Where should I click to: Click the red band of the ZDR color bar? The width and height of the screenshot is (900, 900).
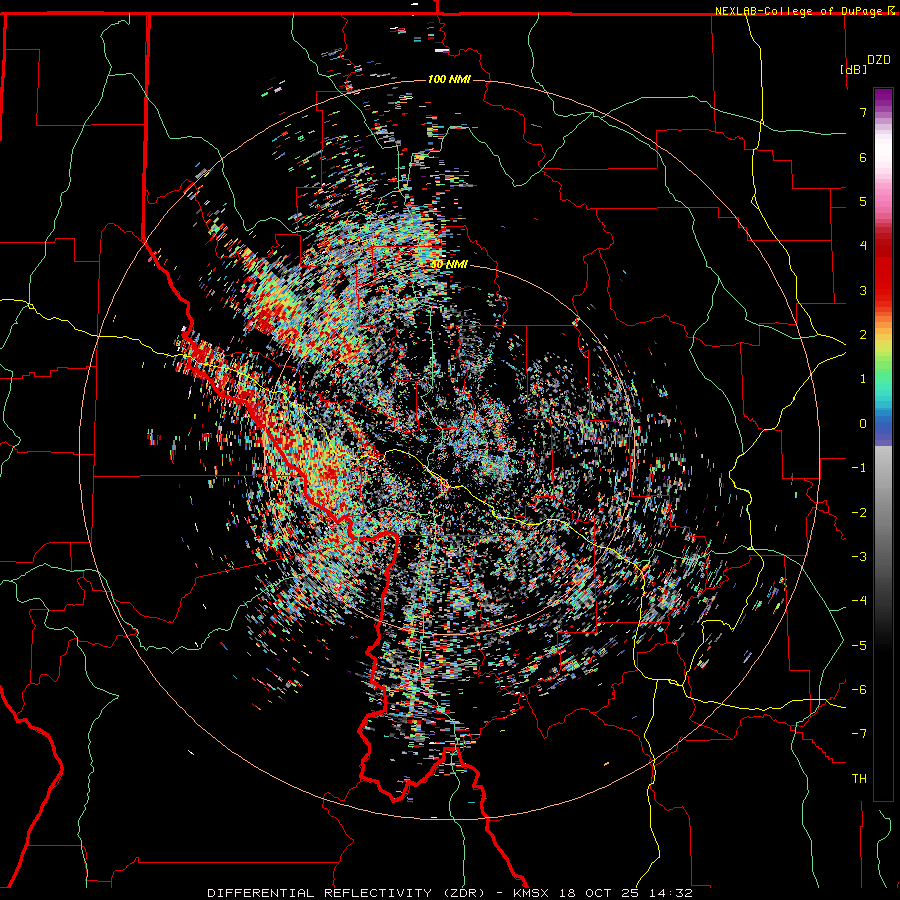tap(883, 270)
